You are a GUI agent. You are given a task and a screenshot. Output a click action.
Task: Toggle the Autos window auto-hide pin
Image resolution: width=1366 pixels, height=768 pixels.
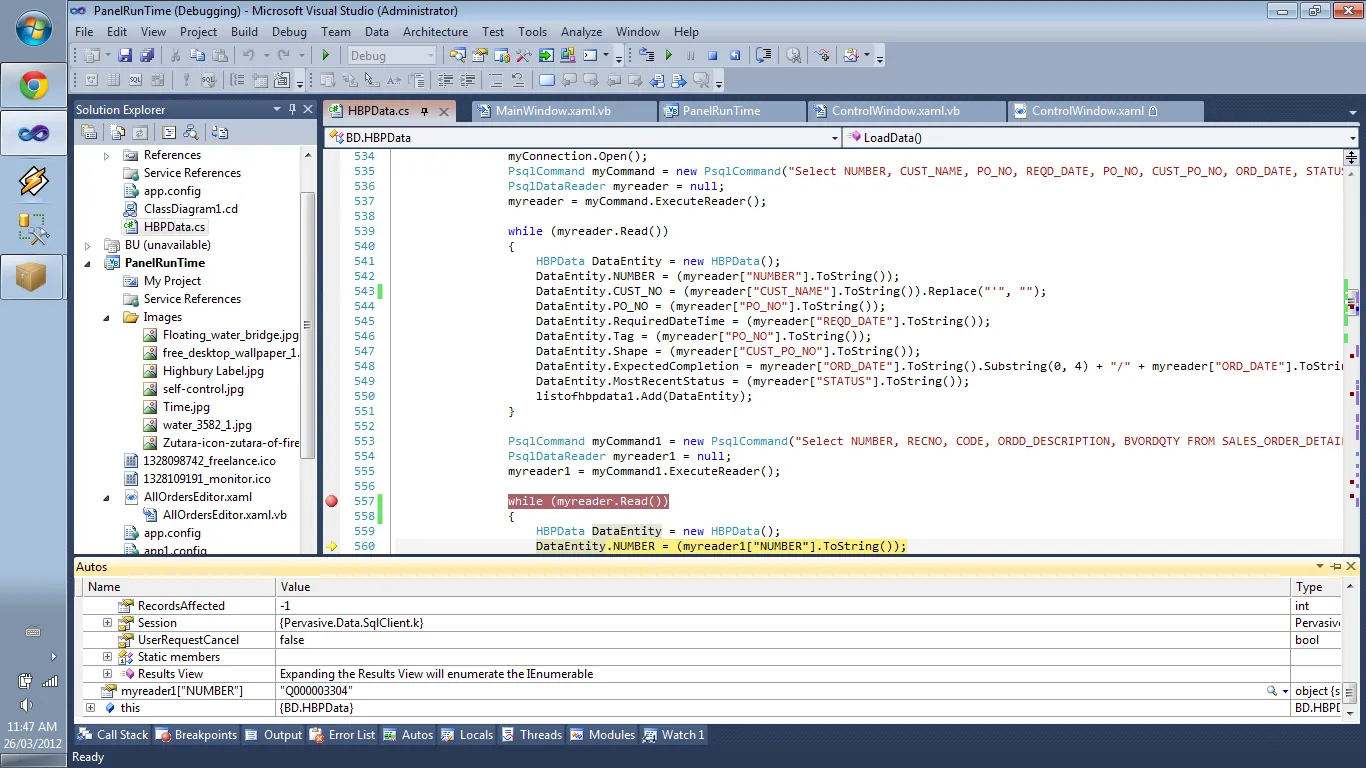[x=1336, y=567]
